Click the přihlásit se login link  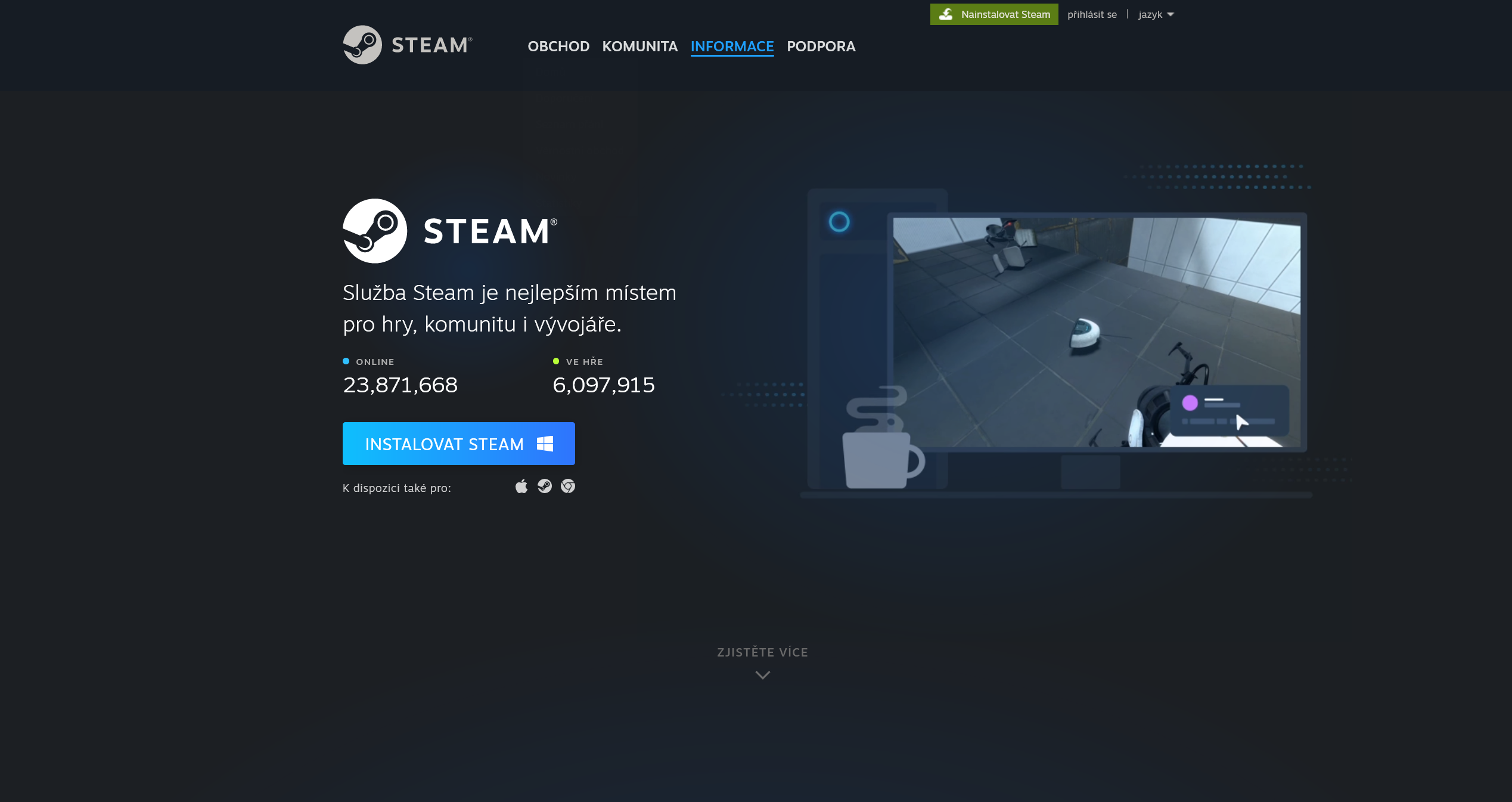(1092, 14)
